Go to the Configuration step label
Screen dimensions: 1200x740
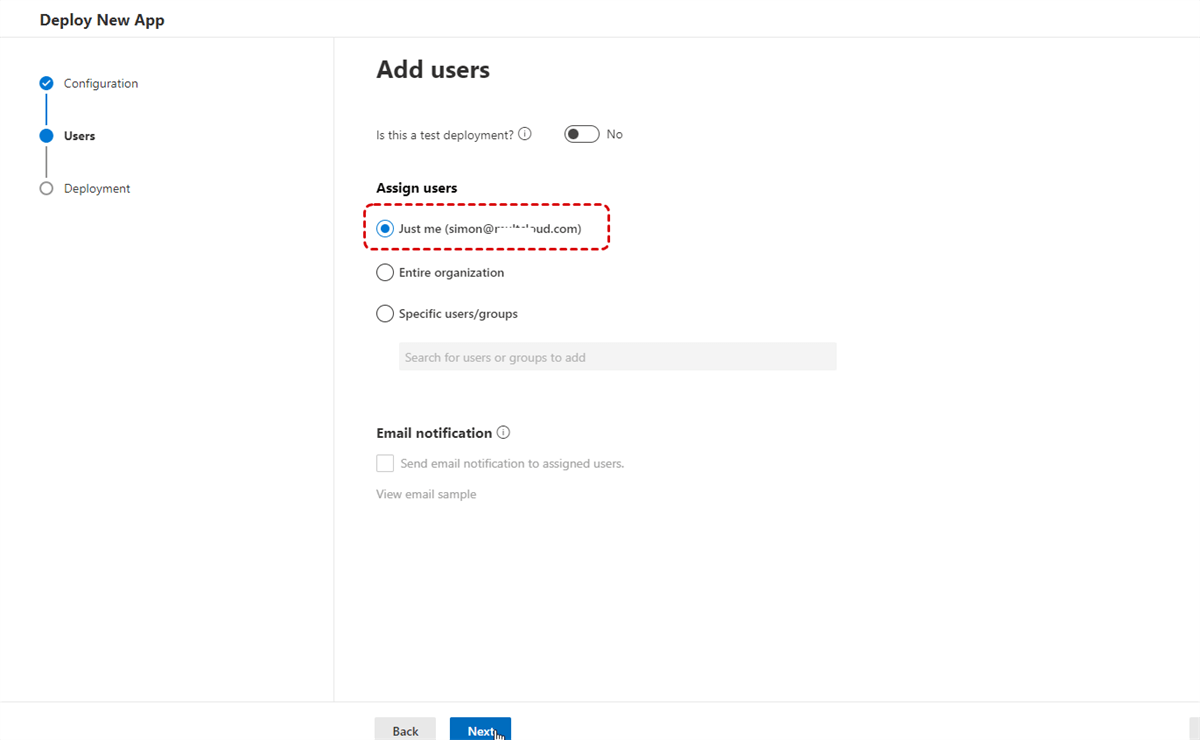point(101,83)
